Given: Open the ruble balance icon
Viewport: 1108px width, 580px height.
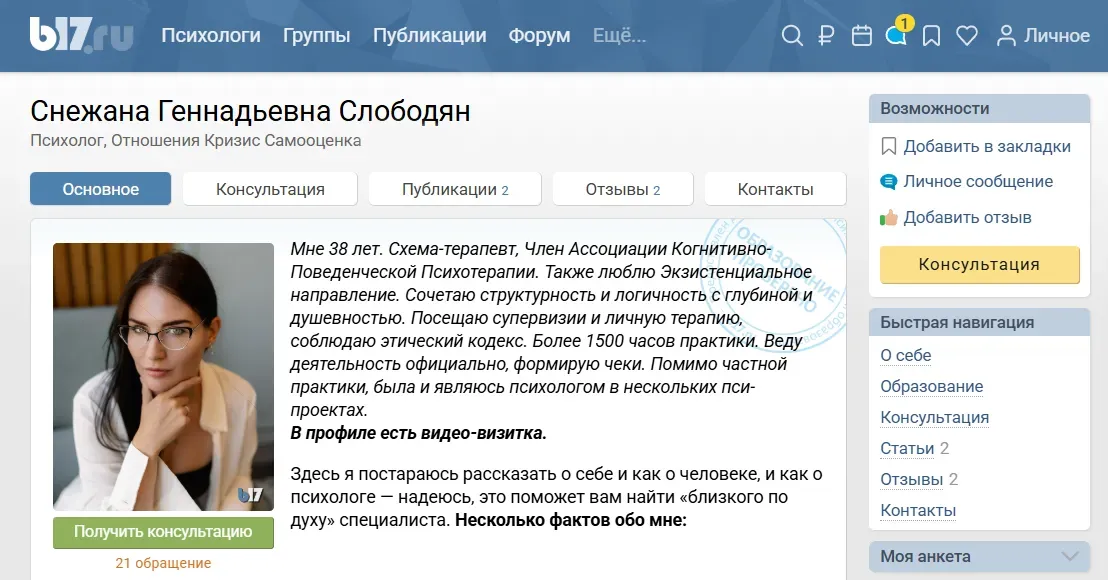Looking at the screenshot, I should pos(826,35).
